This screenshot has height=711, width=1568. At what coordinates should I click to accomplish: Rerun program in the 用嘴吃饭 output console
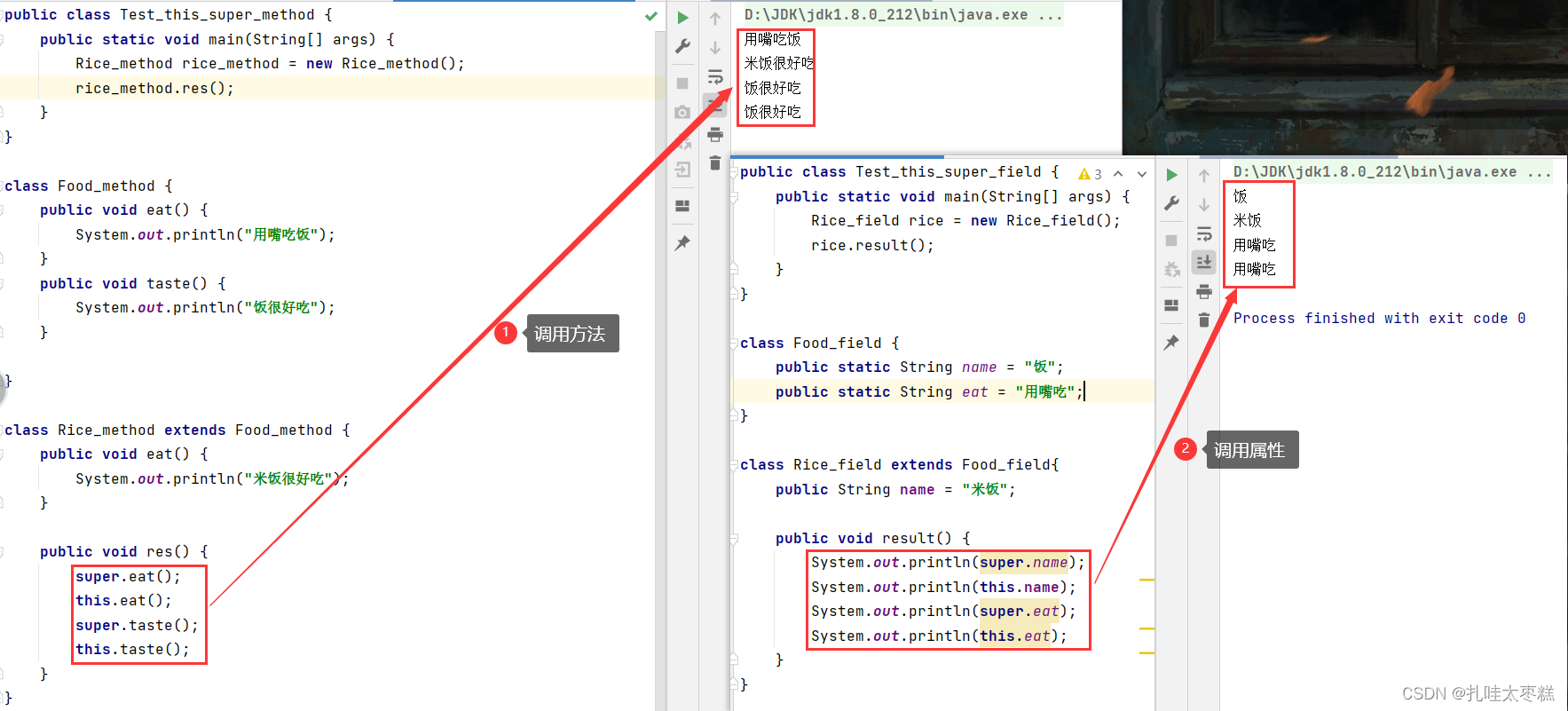pyautogui.click(x=682, y=18)
